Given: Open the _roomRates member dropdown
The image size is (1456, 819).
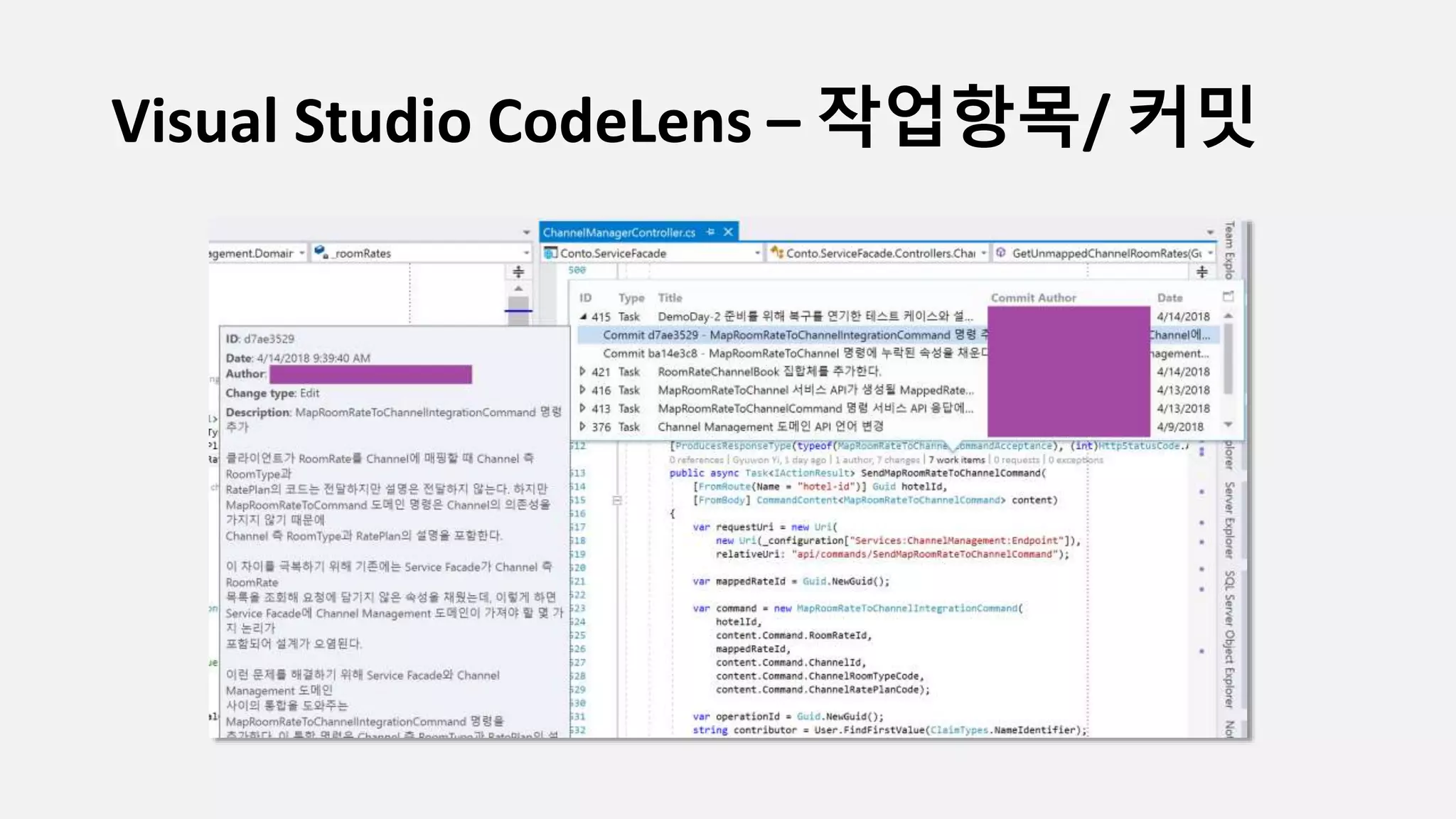Looking at the screenshot, I should pos(526,253).
